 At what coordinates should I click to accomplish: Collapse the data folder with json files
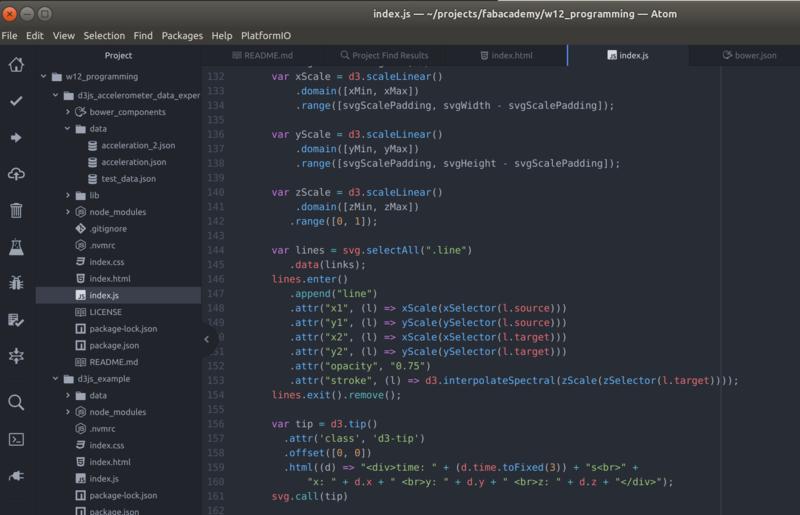(67, 129)
